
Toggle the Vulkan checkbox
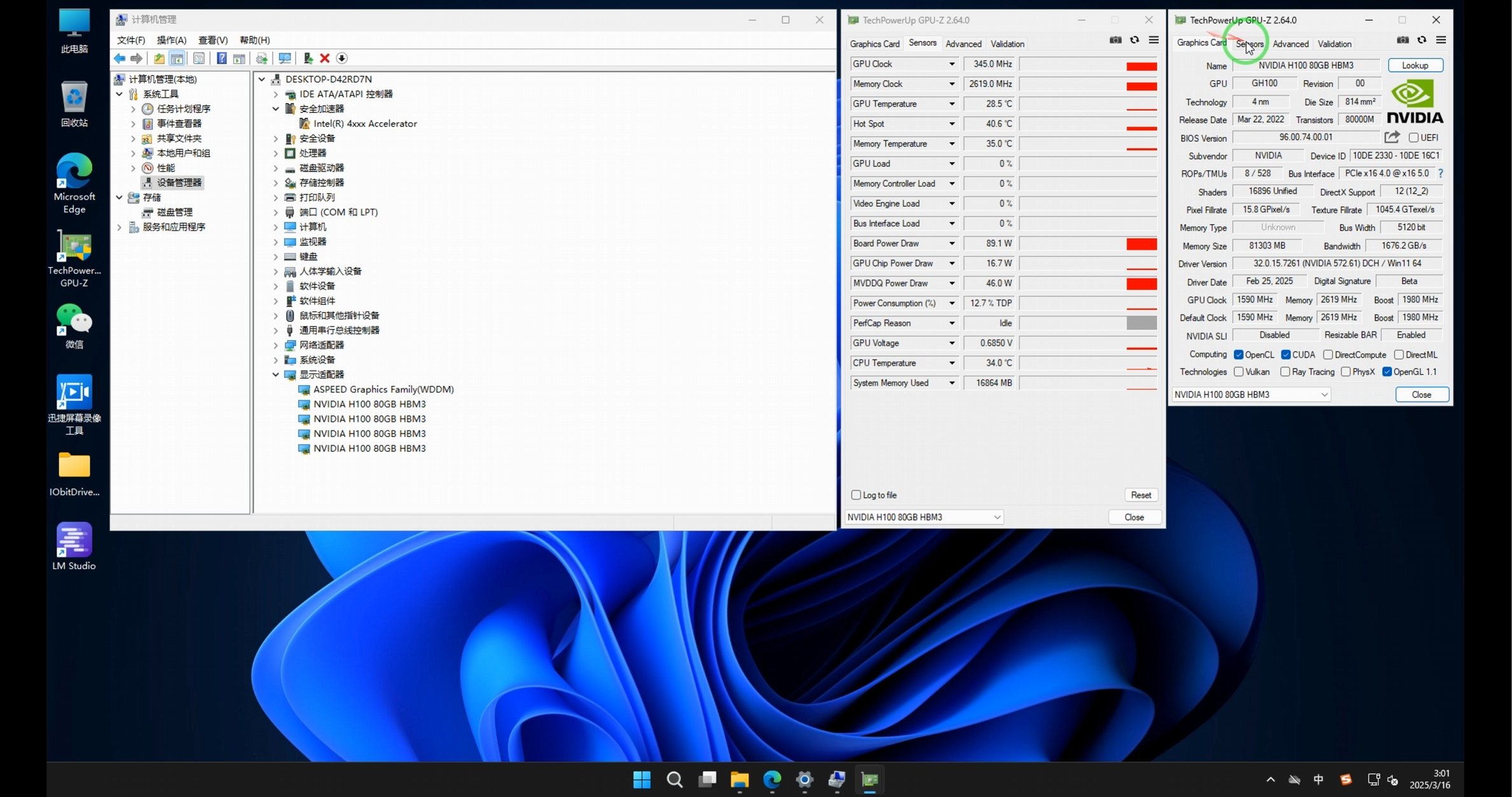[x=1239, y=372]
